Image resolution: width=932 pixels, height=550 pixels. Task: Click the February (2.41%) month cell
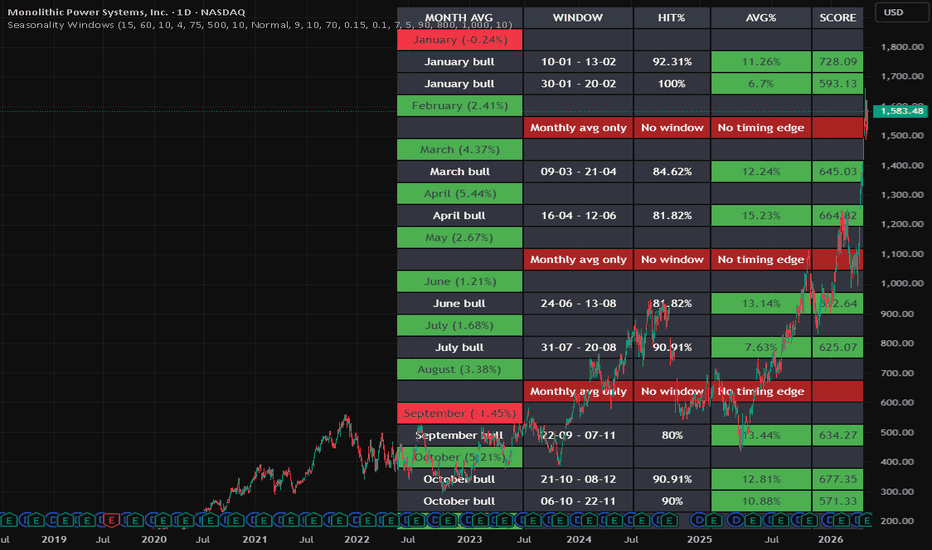point(459,106)
